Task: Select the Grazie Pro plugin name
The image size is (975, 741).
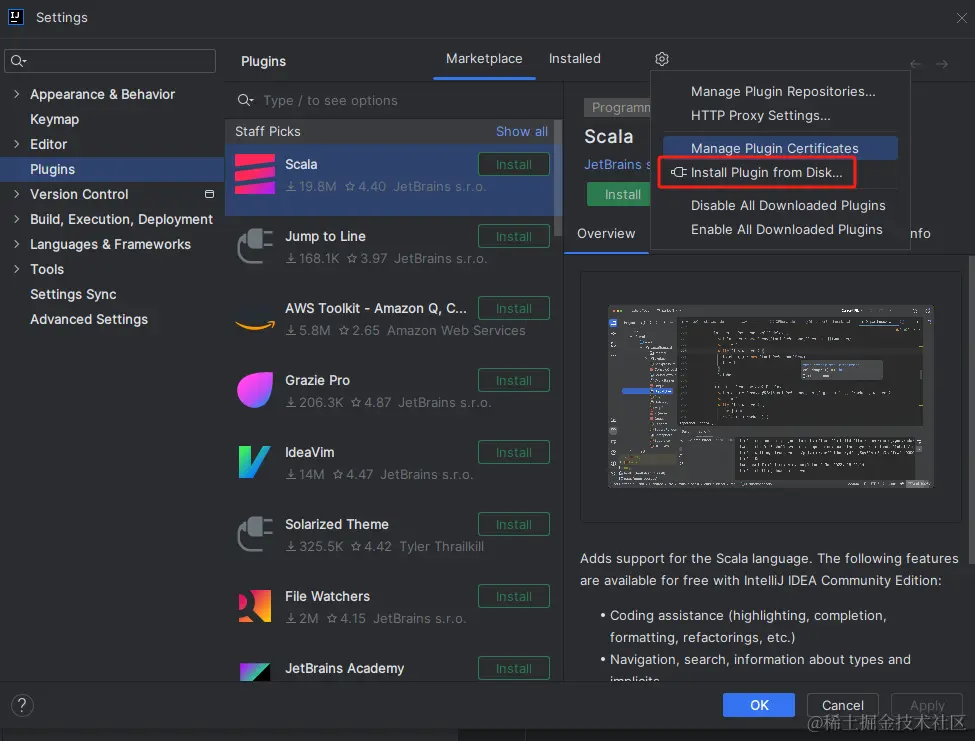Action: 317,380
